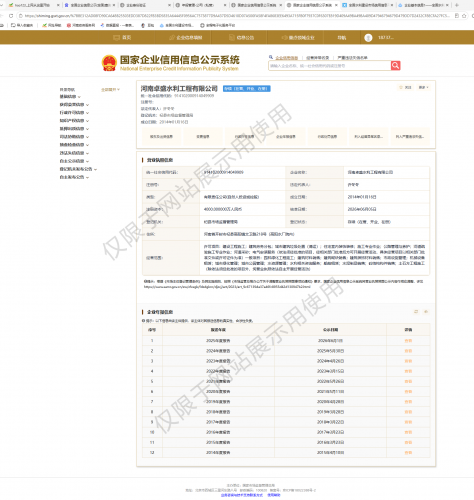This screenshot has width=474, height=500.
Task: Click 查看 for the 2022年度报告 row
Action: 408,371
